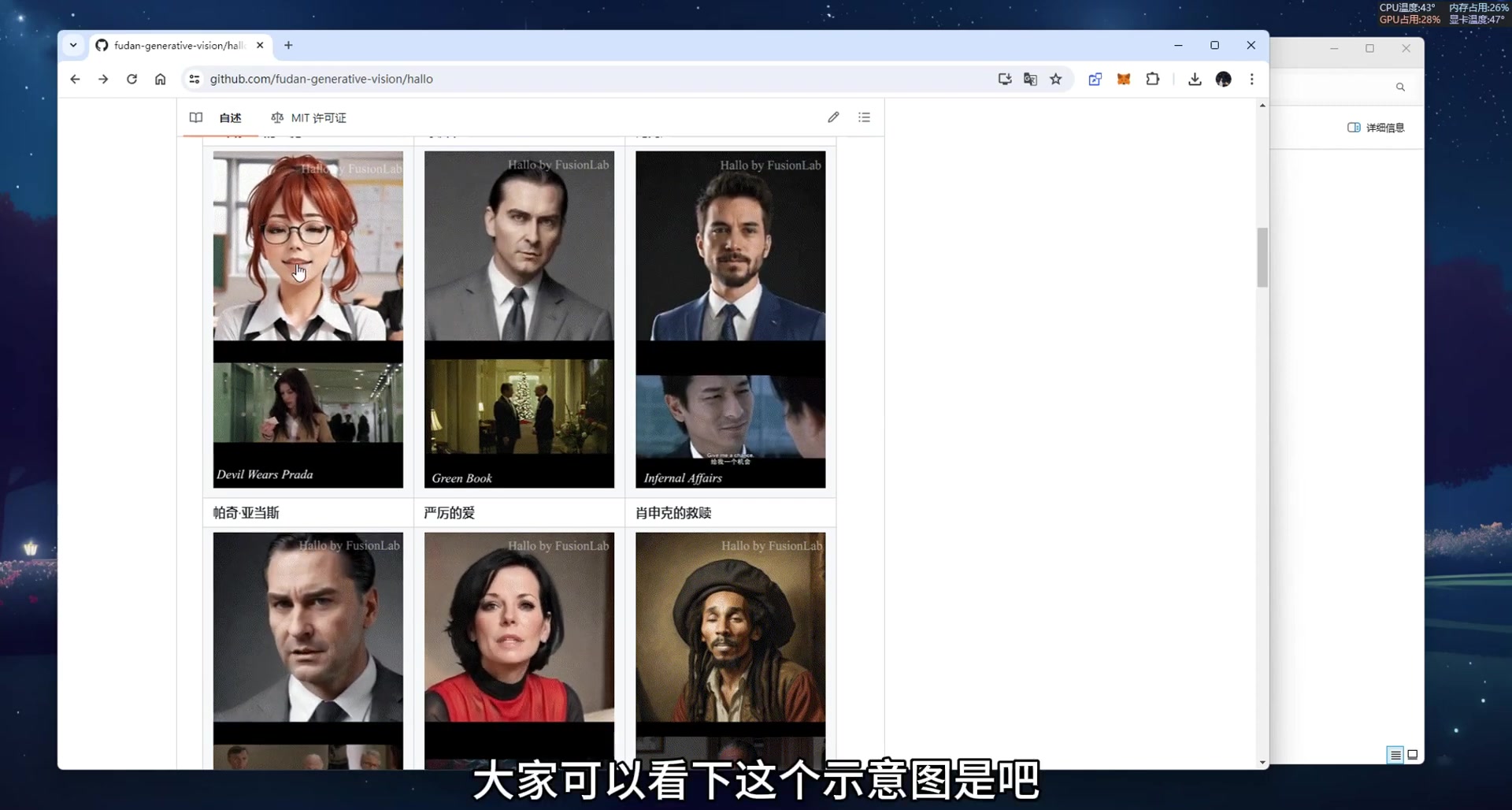Edit the README with pencil icon
Screen dimensions: 1512x810
(833, 117)
